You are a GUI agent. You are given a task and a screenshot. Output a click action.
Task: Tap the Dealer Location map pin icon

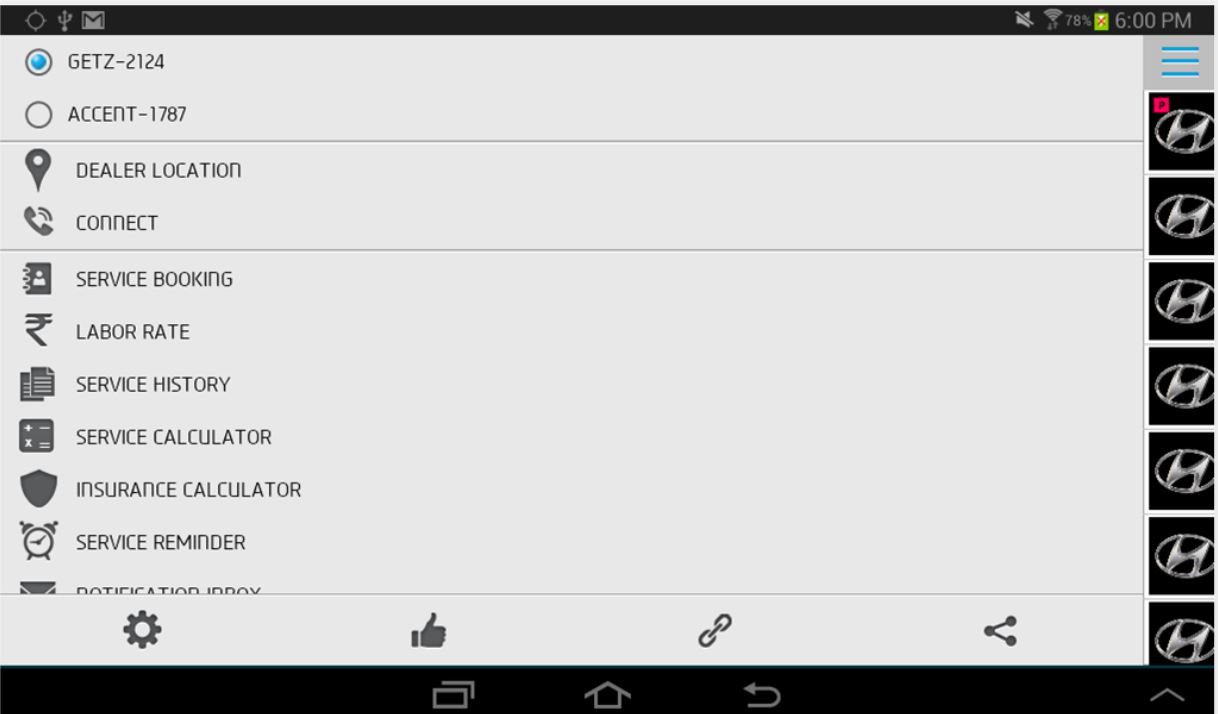[38, 171]
